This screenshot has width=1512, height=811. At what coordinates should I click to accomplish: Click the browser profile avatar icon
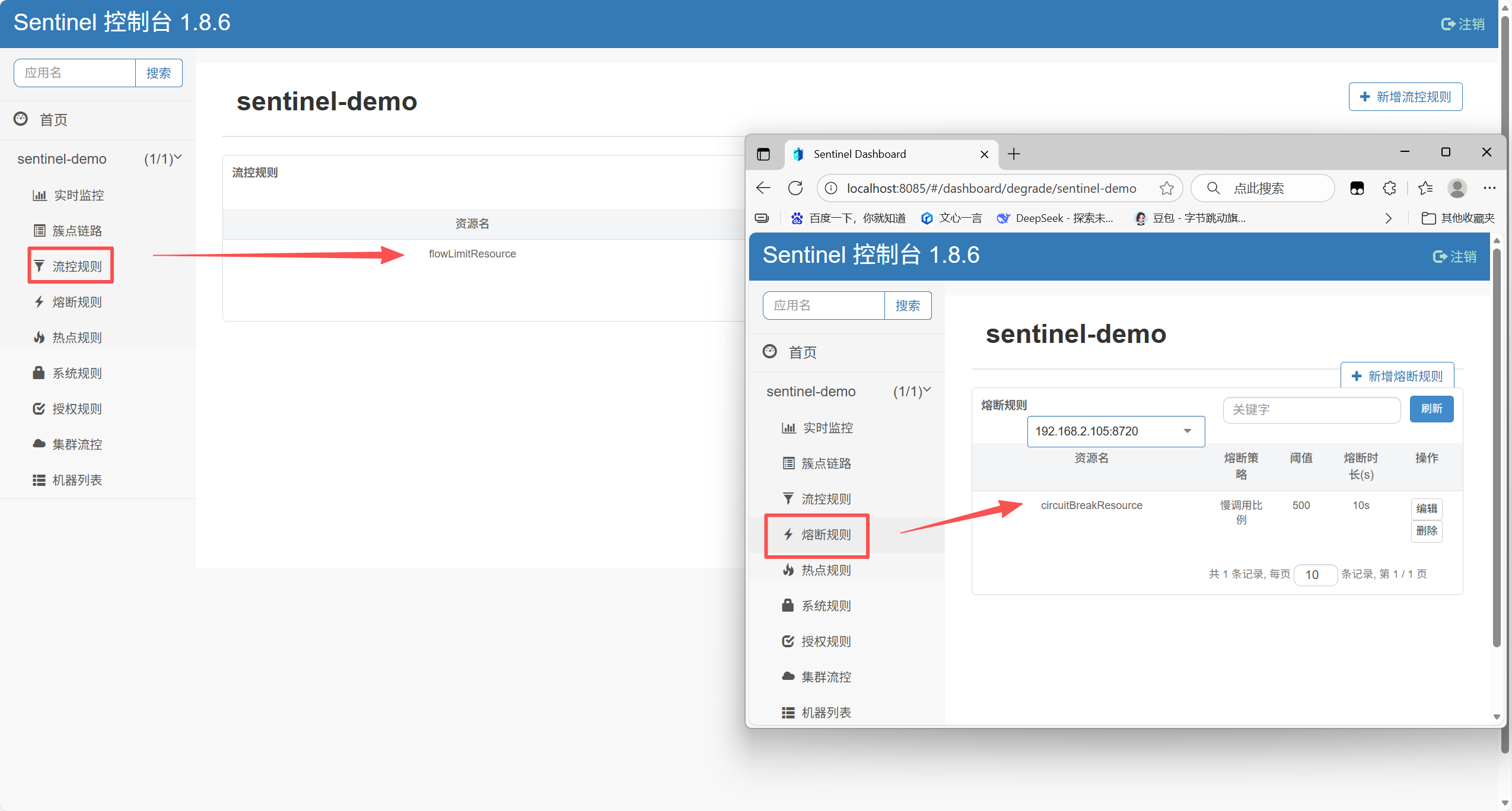tap(1457, 188)
